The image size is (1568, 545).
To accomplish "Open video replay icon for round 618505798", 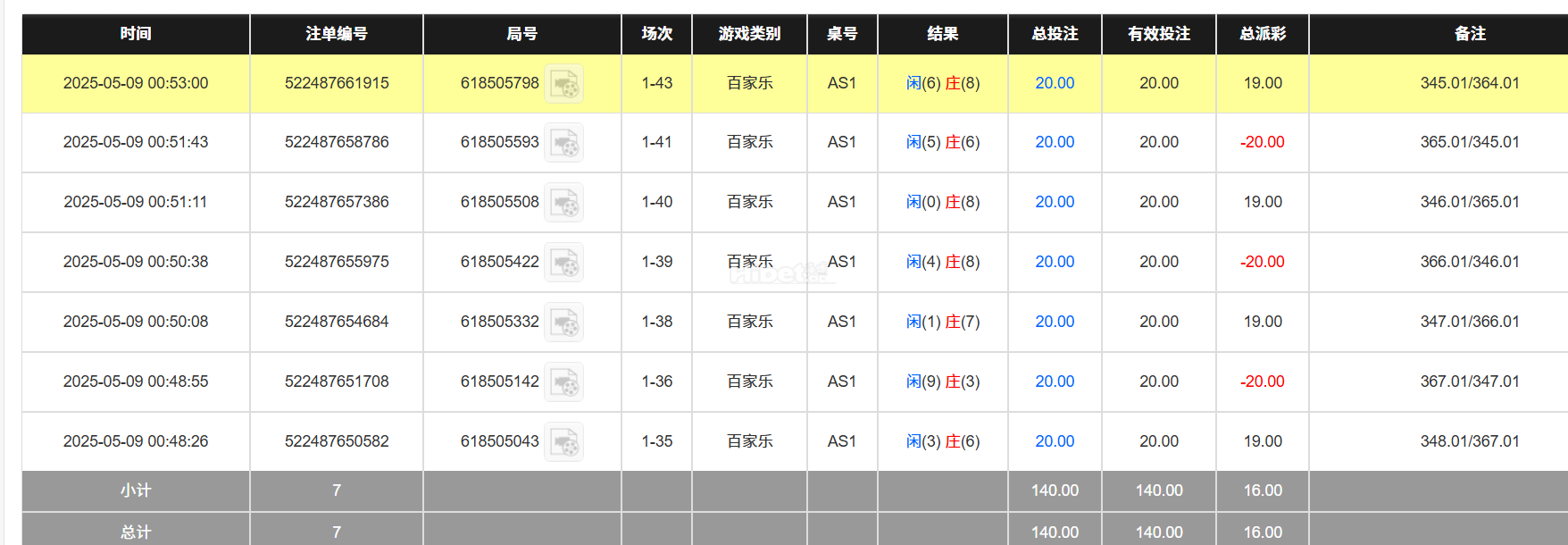I will pos(563,84).
